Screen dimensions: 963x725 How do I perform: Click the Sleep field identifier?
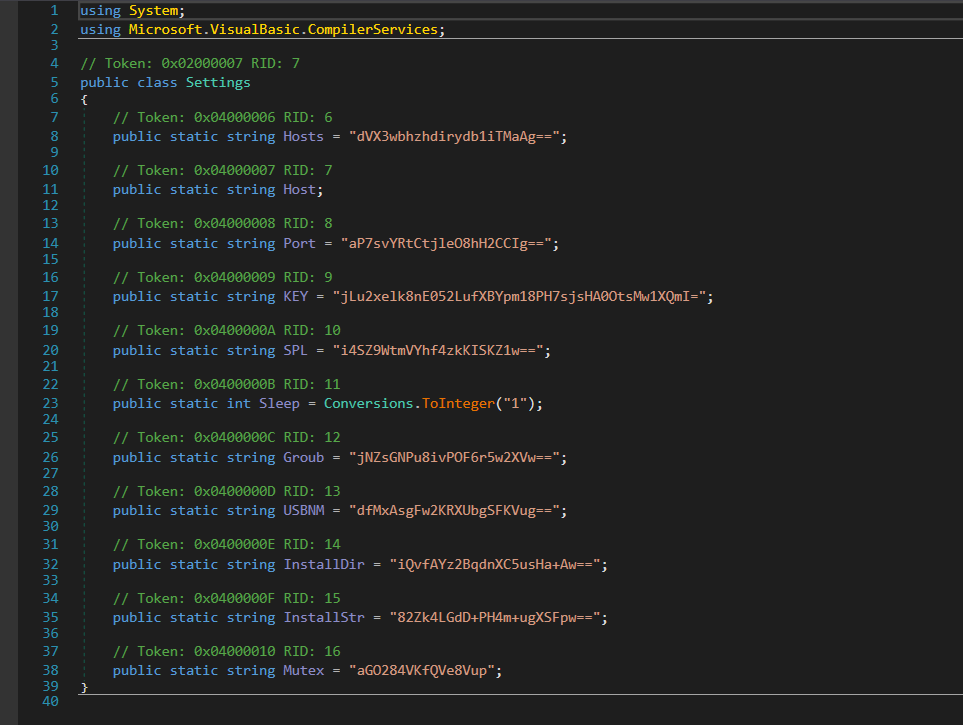pos(279,404)
